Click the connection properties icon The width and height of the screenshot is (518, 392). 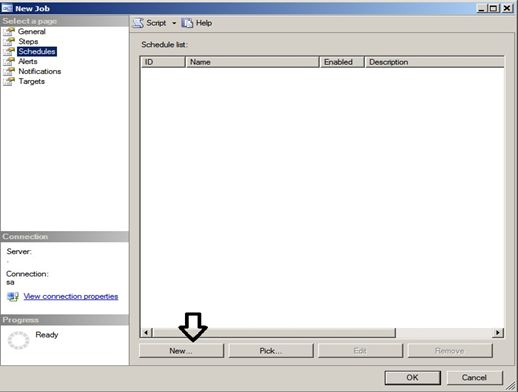tap(13, 296)
